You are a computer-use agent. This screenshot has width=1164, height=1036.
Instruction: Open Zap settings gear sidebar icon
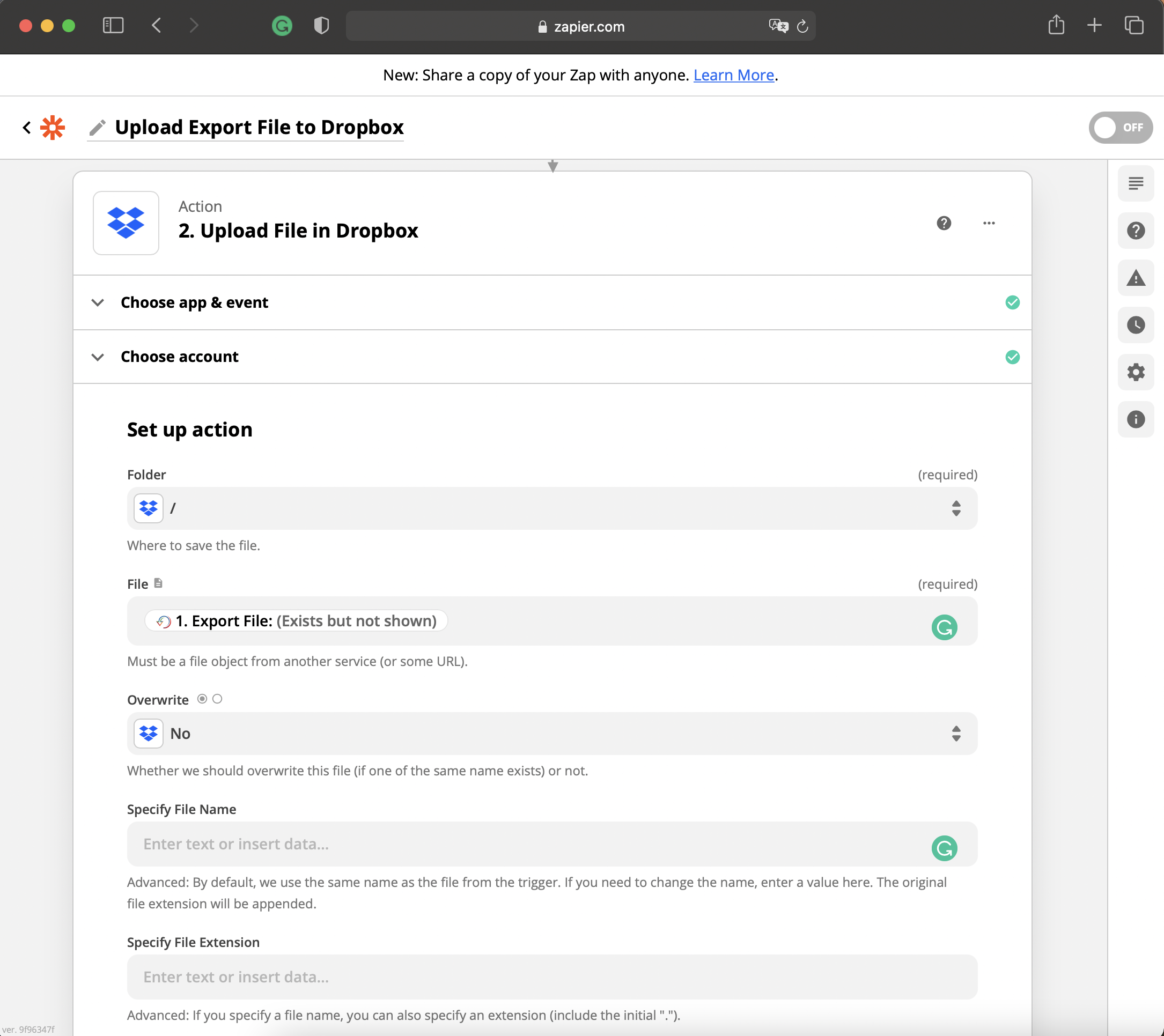click(1136, 372)
